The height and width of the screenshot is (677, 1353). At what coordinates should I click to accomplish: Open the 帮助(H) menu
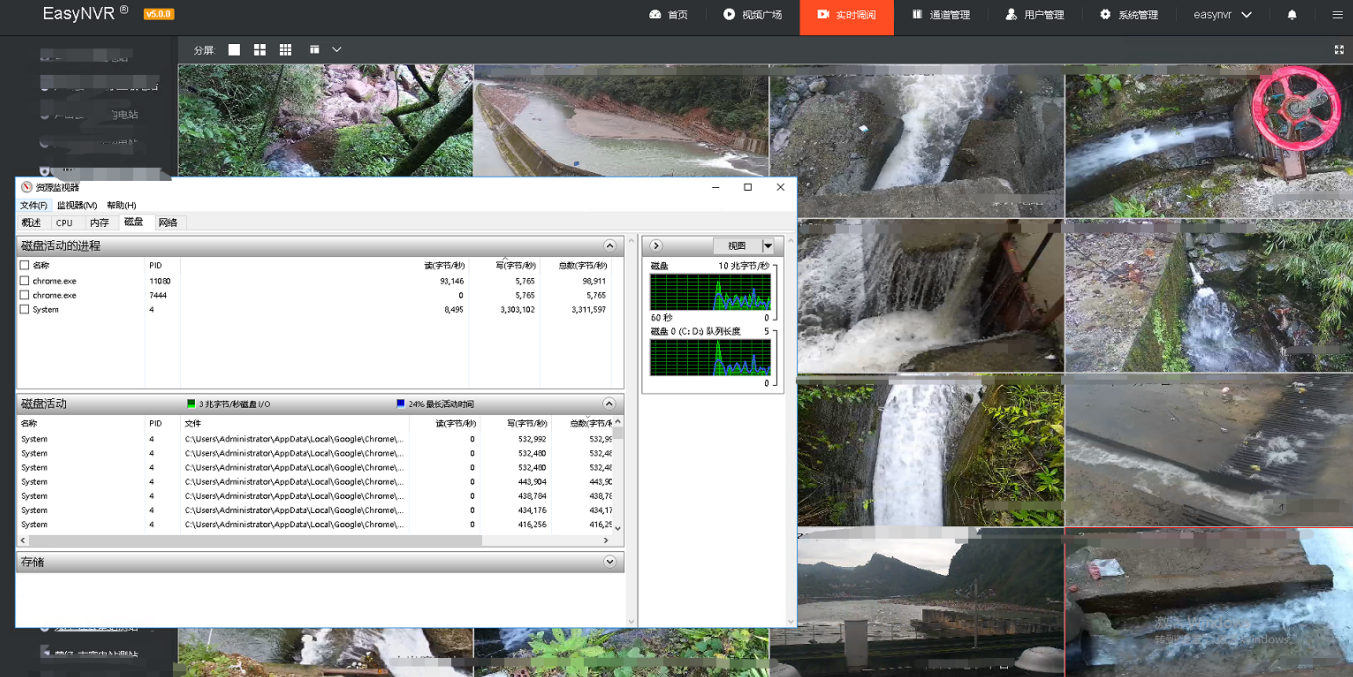tap(121, 205)
